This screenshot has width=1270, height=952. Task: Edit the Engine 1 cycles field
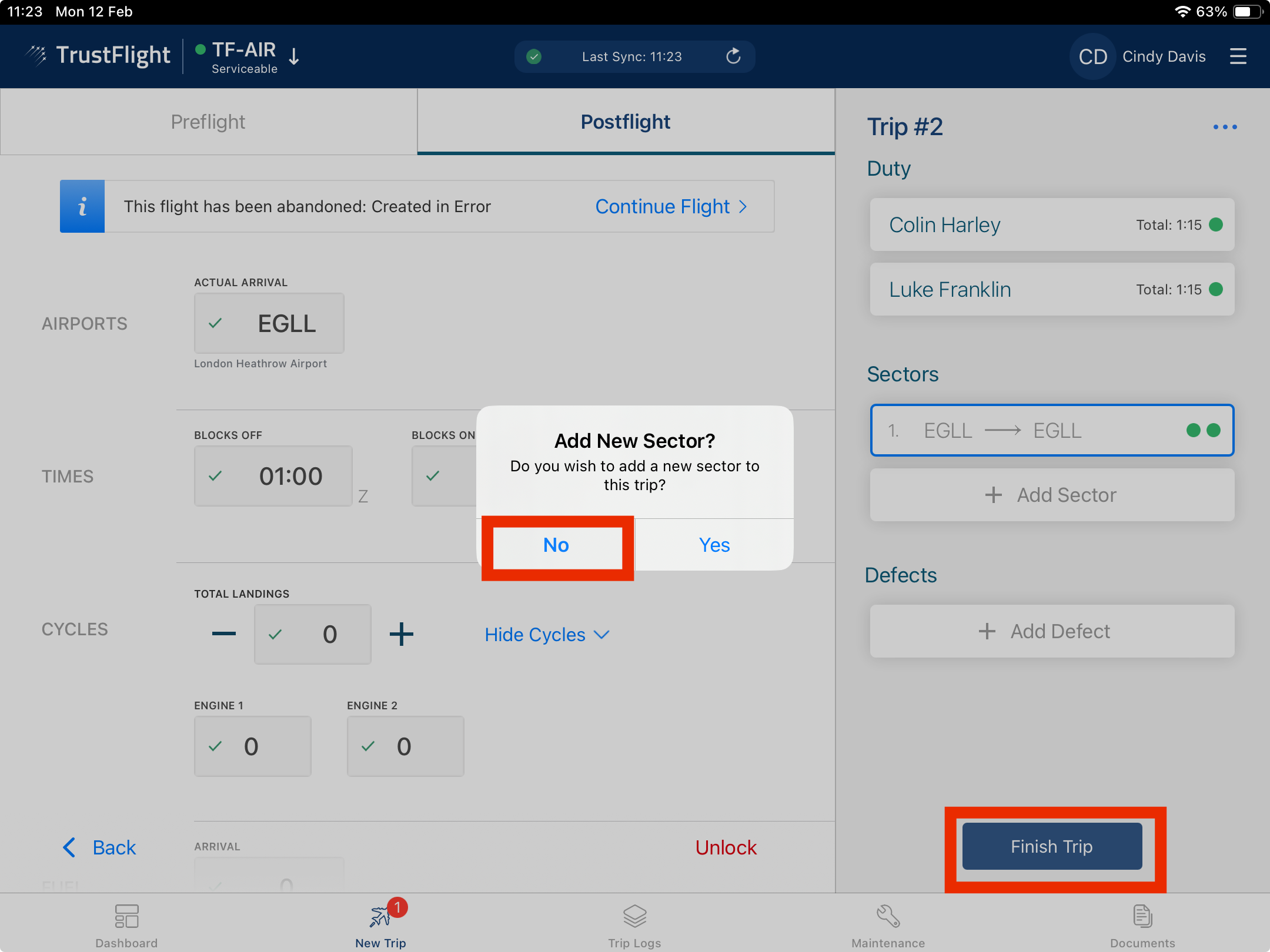pyautogui.click(x=253, y=746)
